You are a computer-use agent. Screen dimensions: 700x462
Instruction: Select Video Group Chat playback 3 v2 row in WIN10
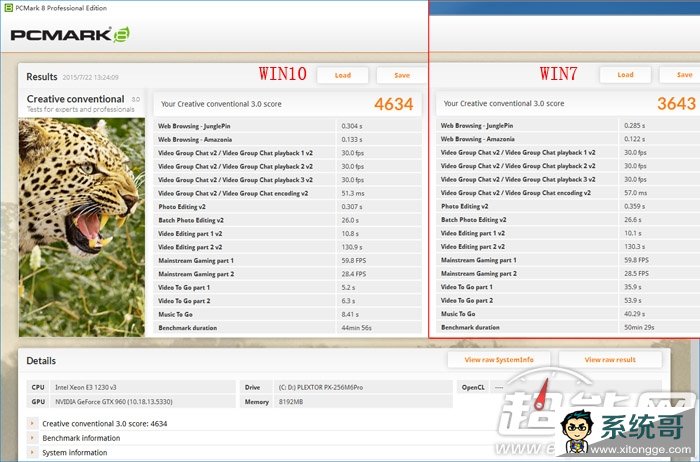tap(288, 179)
